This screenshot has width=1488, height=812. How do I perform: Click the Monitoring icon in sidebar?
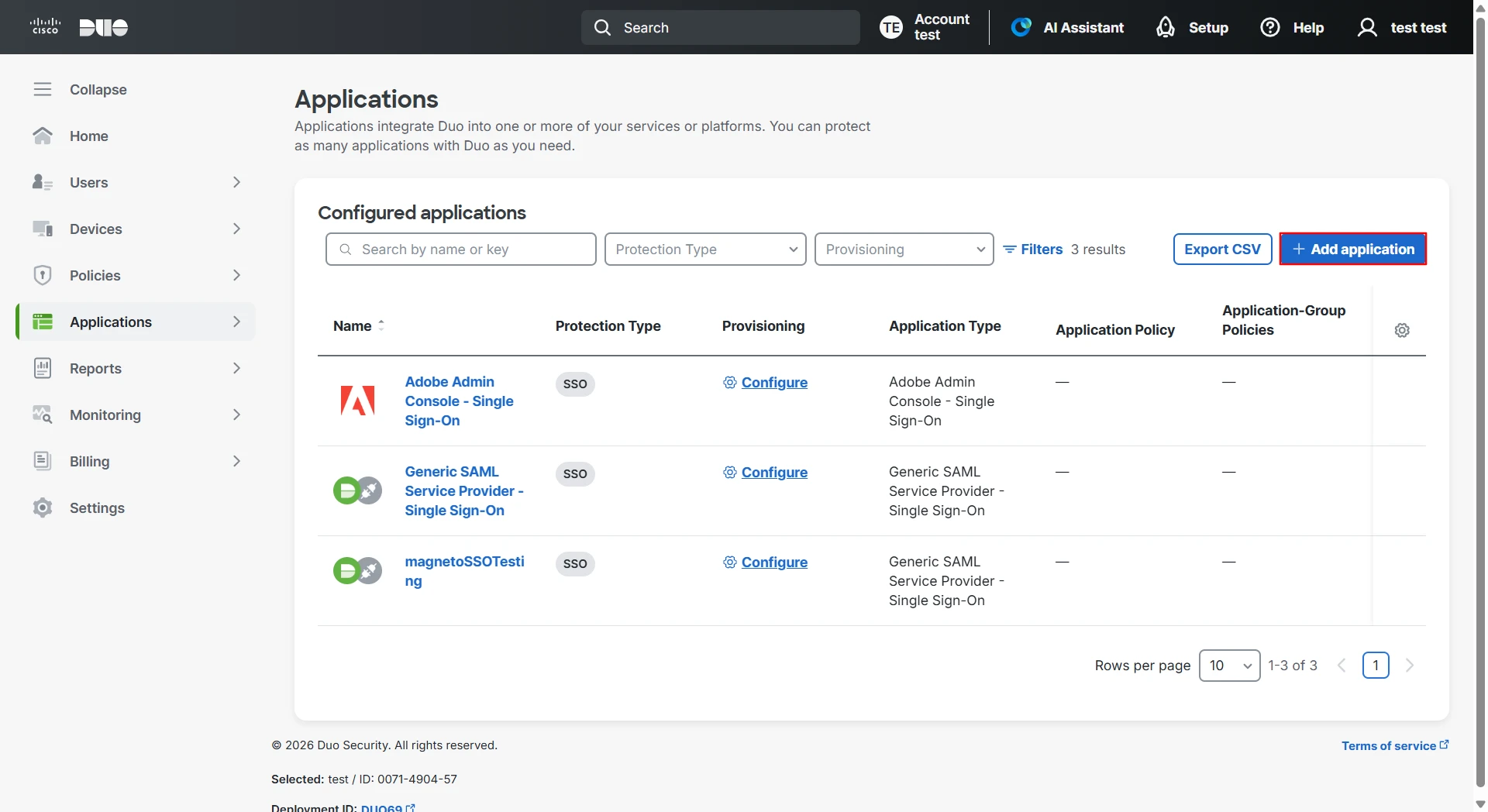(43, 415)
